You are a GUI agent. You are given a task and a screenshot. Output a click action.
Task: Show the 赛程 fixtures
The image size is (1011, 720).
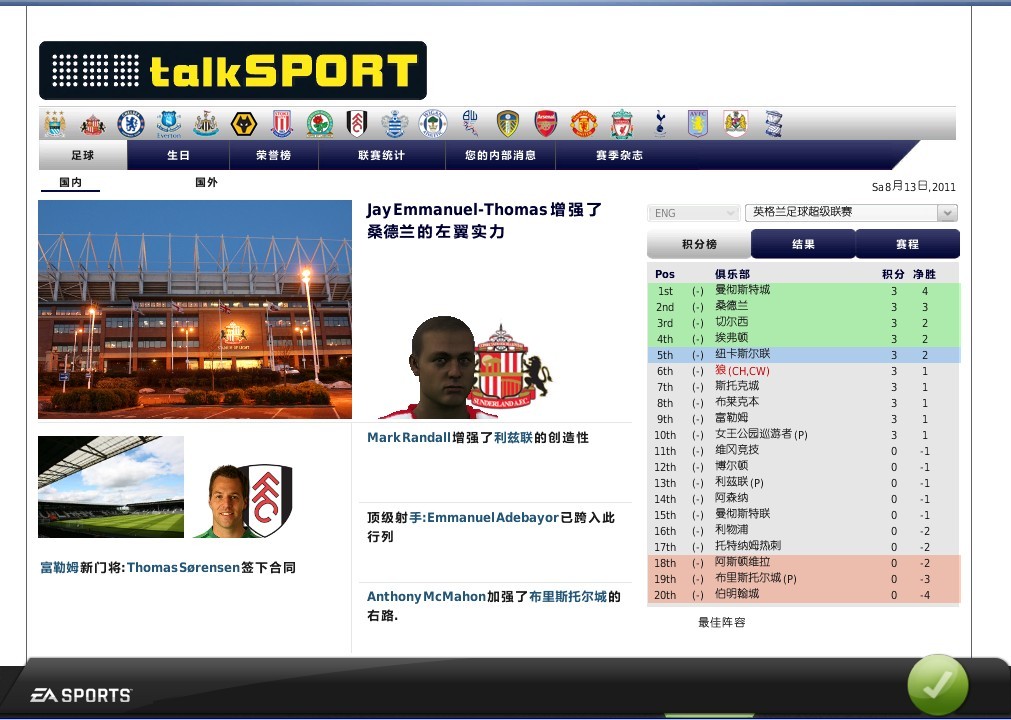(907, 244)
